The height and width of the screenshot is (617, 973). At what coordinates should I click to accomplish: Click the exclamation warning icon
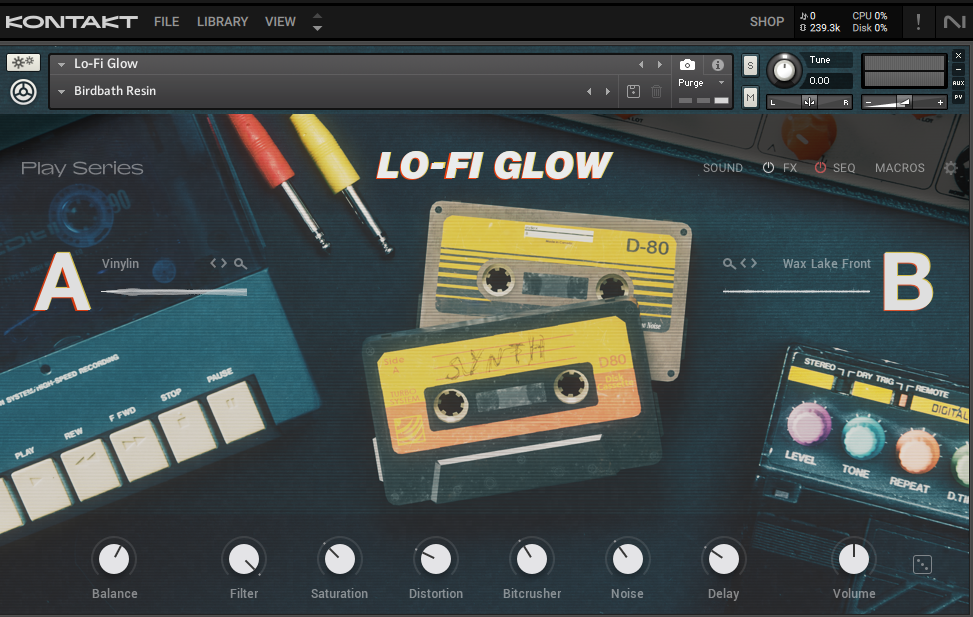coord(918,22)
